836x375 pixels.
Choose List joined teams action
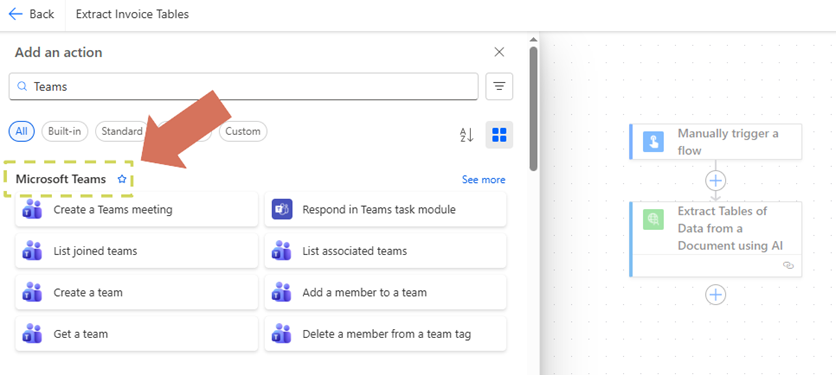tap(136, 251)
